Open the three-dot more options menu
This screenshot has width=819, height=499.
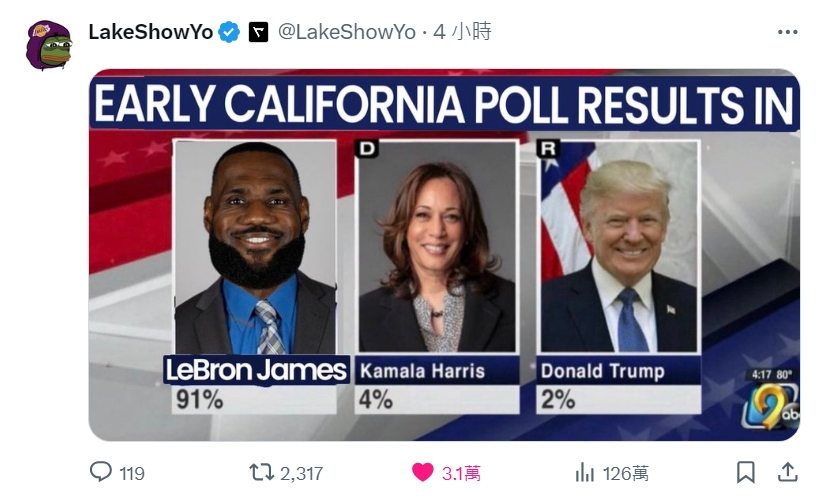788,32
